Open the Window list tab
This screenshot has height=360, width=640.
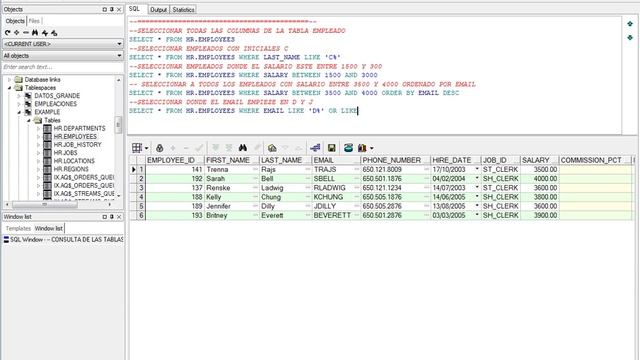[49, 228]
